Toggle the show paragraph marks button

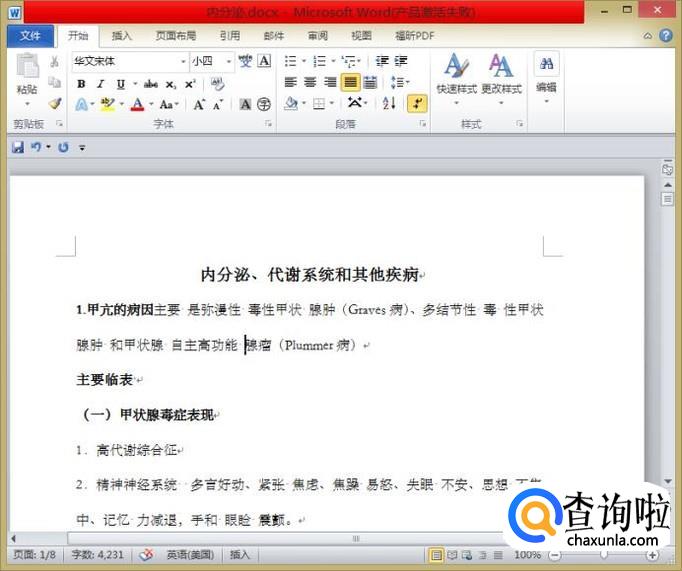pos(417,103)
